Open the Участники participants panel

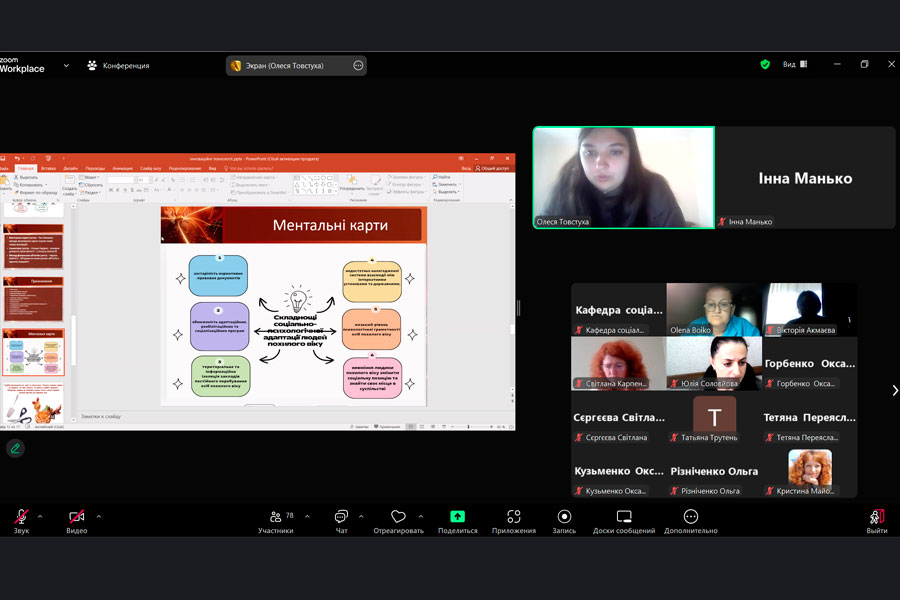(x=276, y=521)
